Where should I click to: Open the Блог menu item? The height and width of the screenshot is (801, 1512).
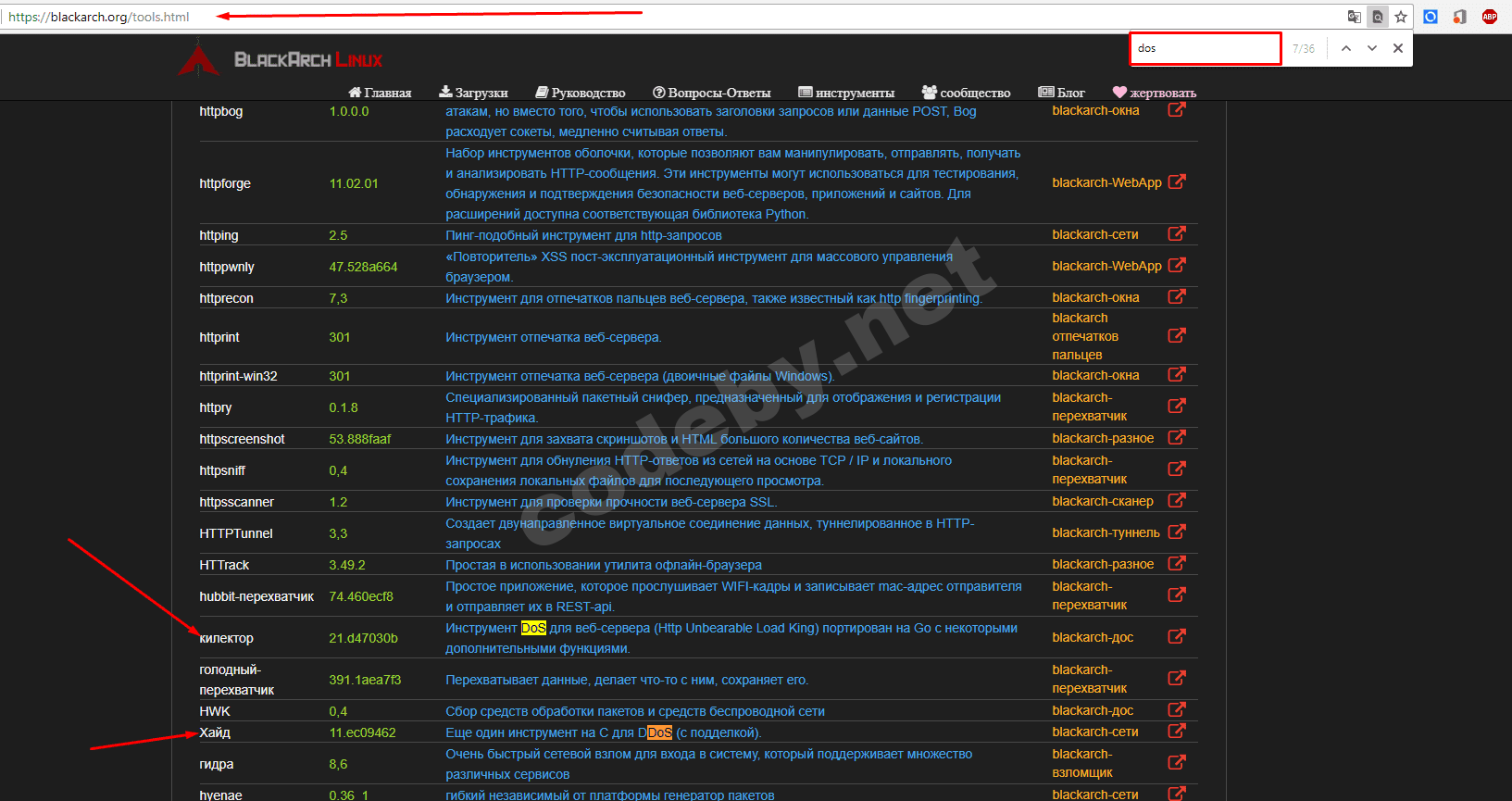point(1061,93)
